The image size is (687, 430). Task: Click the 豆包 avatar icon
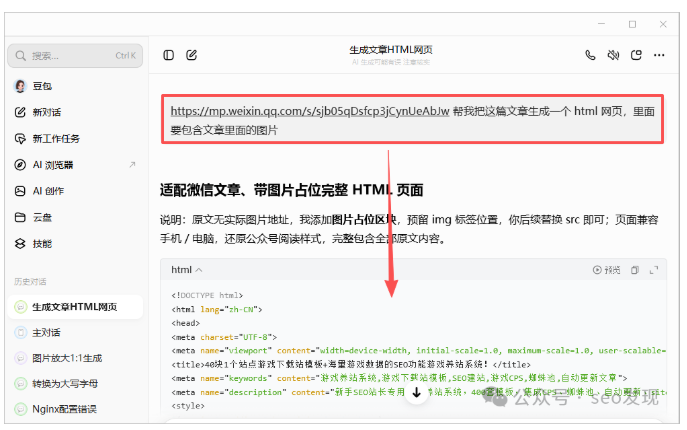pos(20,86)
